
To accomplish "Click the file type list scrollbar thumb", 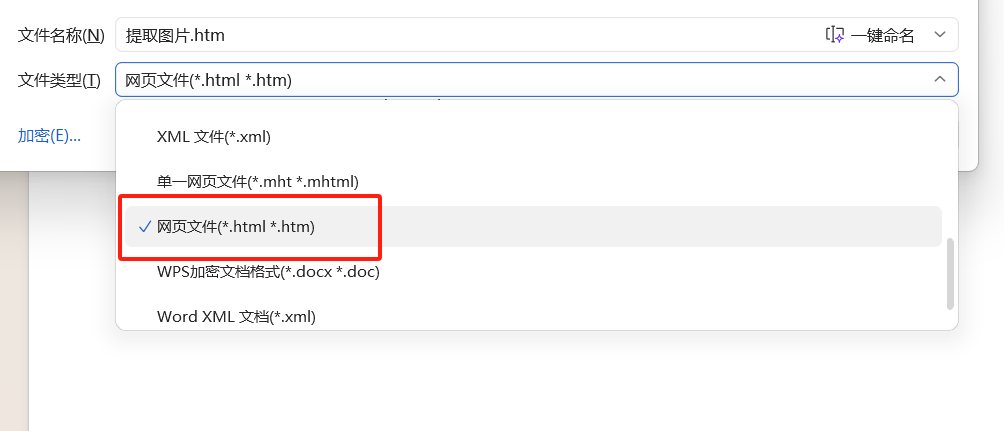I will (x=950, y=273).
